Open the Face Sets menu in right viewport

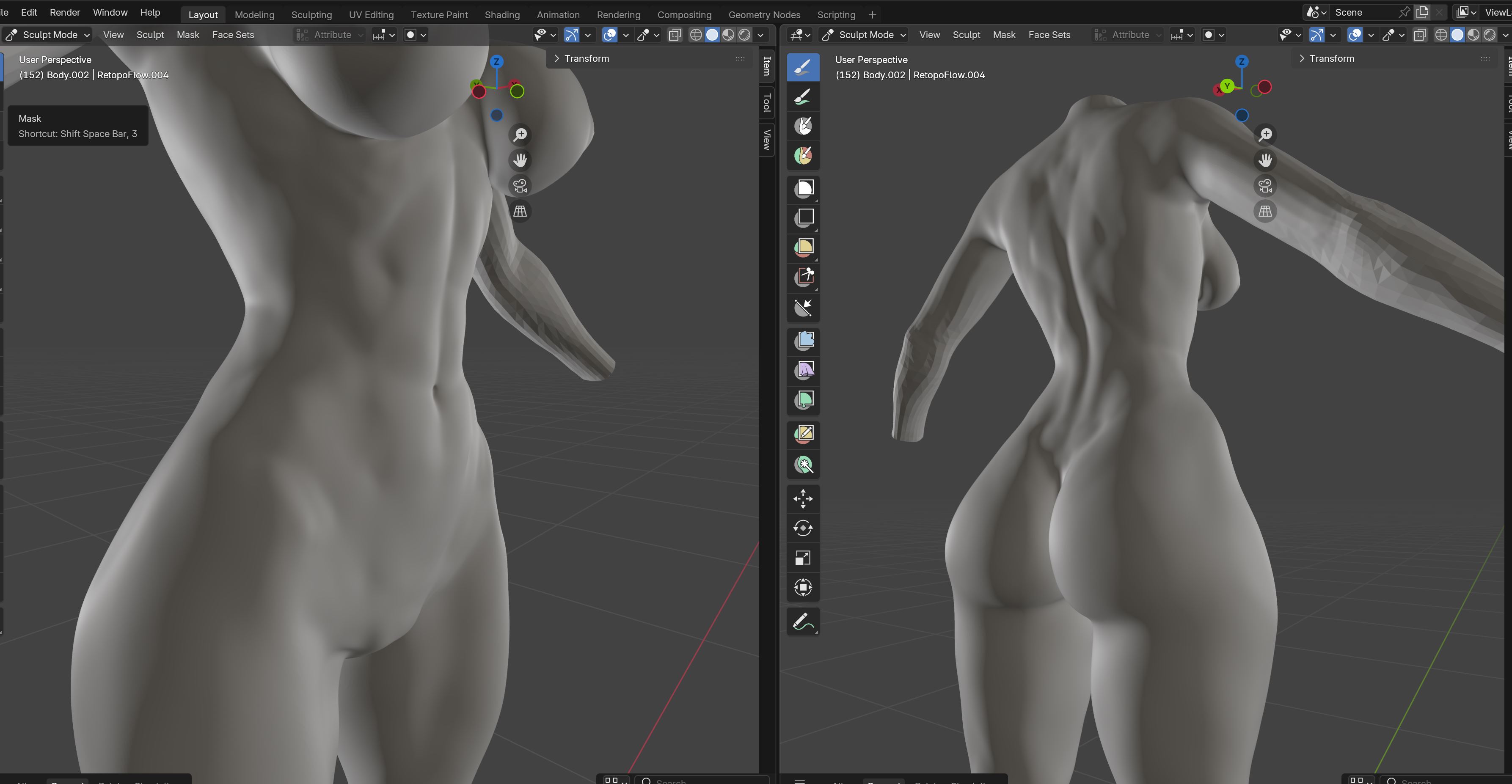[x=1049, y=35]
